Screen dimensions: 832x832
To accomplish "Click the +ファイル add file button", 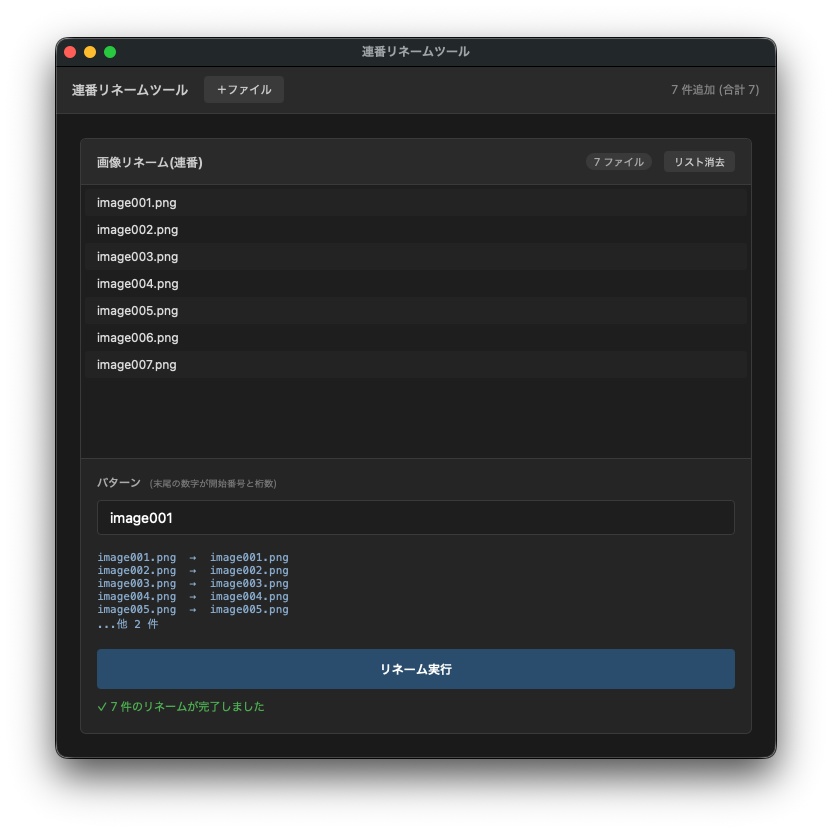I will [244, 90].
